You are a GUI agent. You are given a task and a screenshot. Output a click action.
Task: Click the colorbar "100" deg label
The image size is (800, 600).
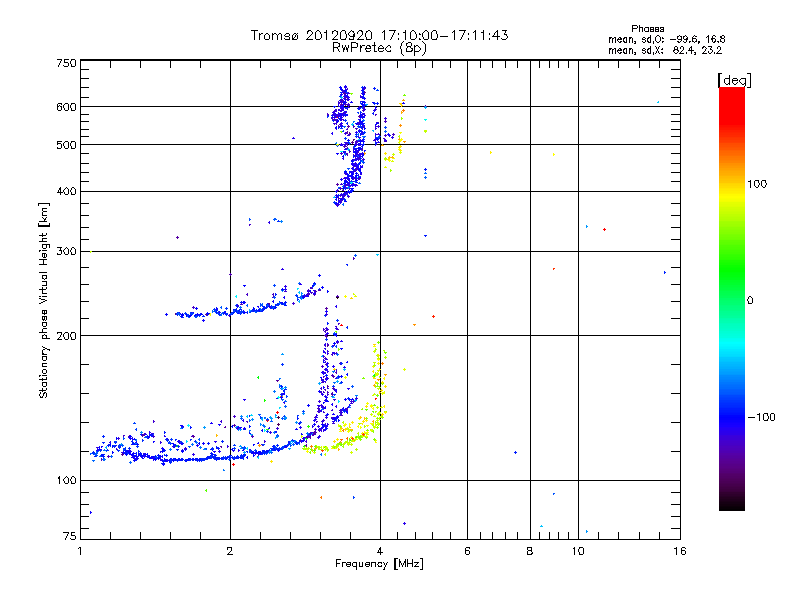[x=757, y=184]
